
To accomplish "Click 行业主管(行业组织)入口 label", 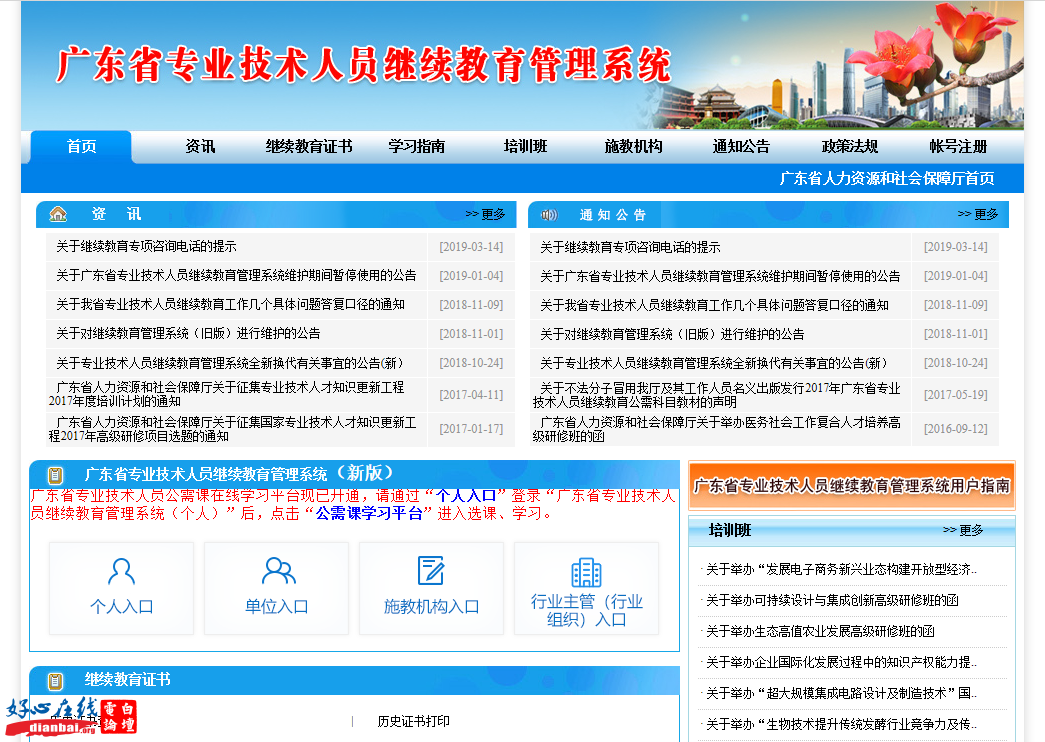I will [x=586, y=611].
